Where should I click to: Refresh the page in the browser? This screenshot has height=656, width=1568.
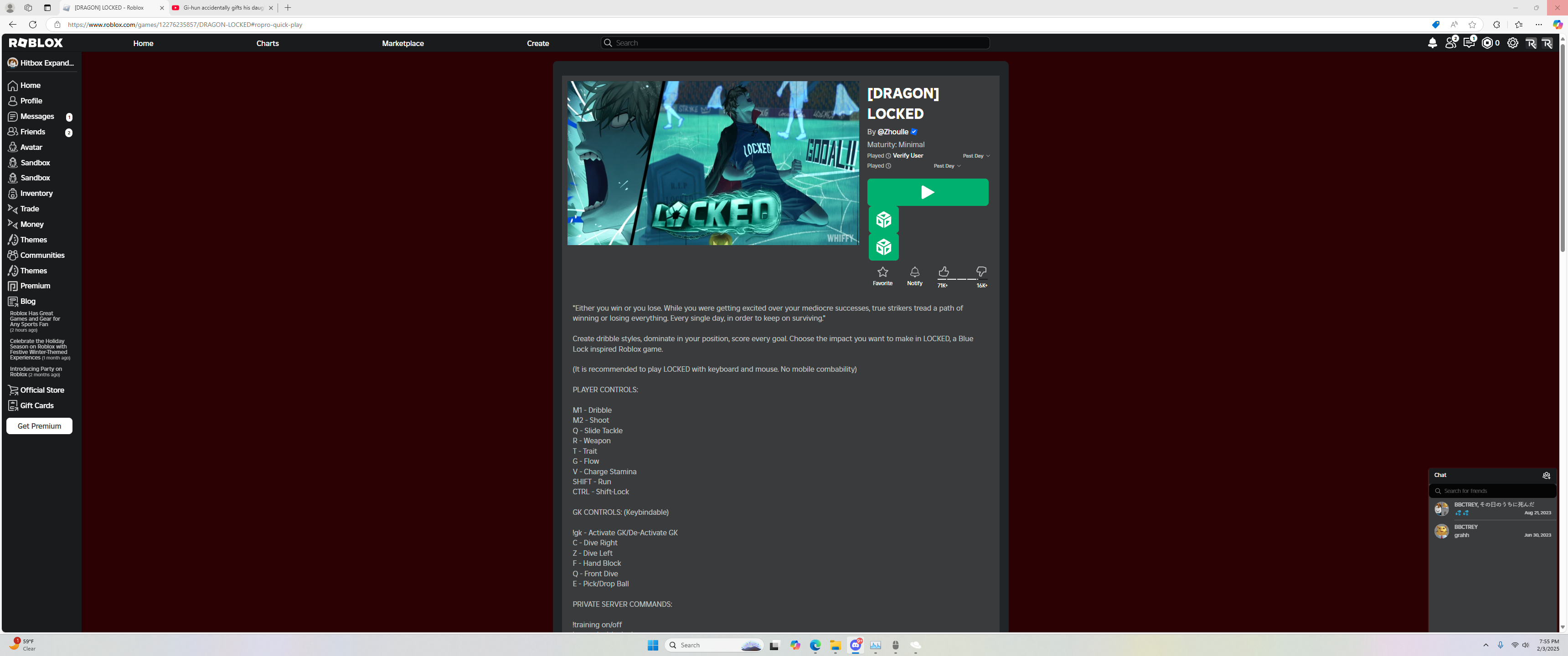click(33, 24)
